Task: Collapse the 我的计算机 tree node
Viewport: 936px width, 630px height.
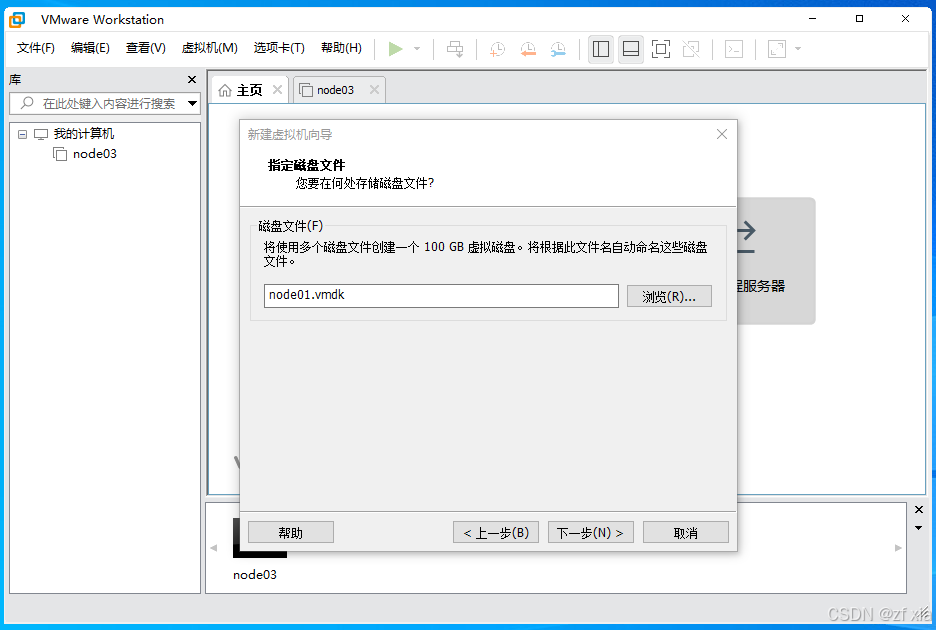Action: [23, 134]
